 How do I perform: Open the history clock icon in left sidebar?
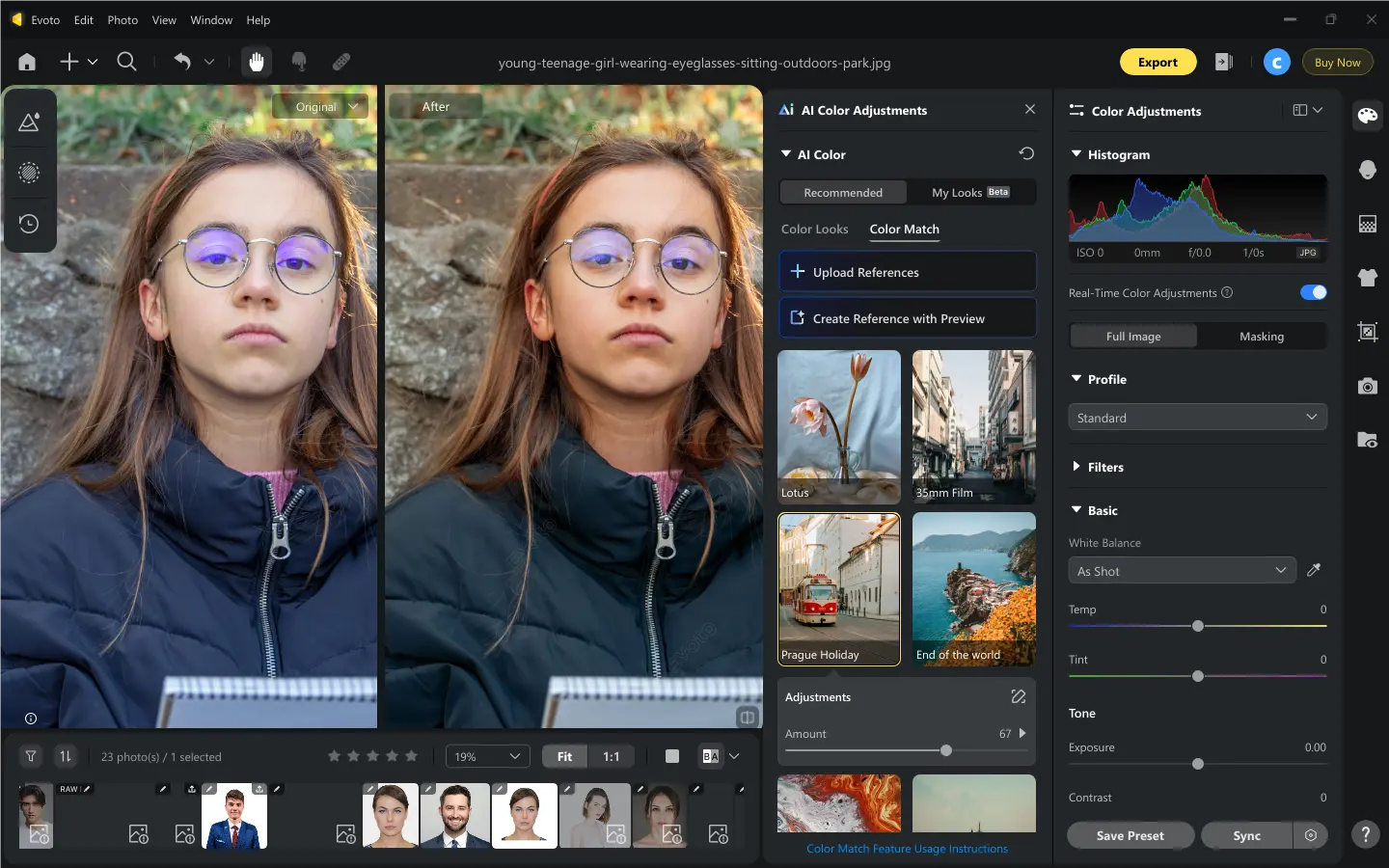click(29, 224)
